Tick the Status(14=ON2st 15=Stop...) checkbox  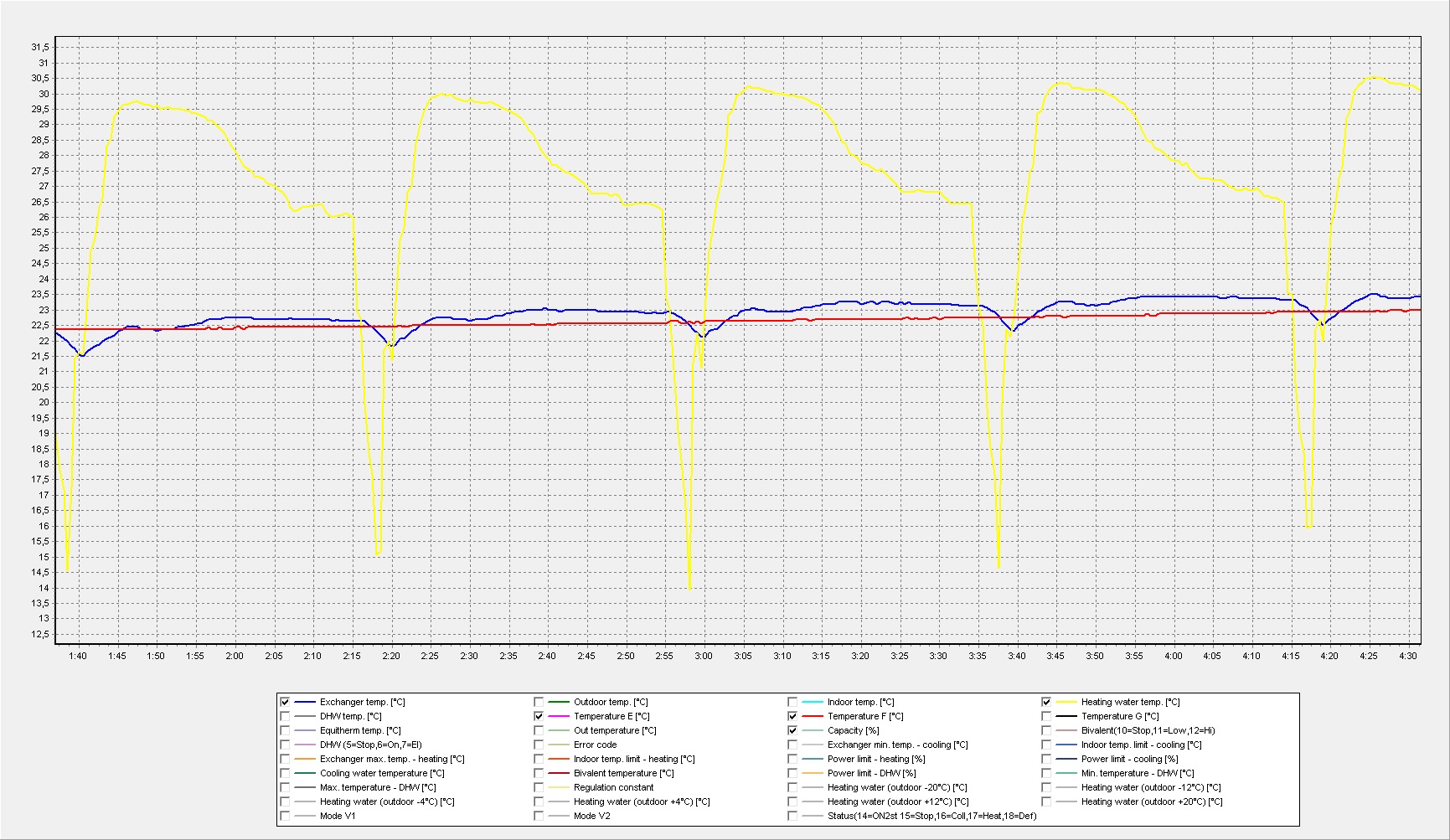point(792,816)
